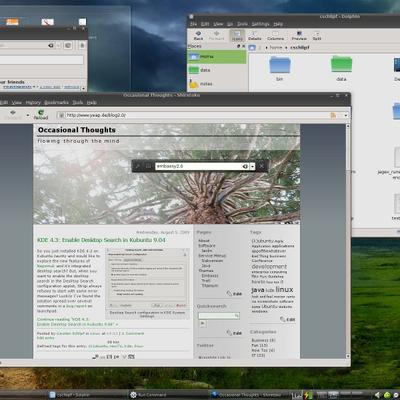The image size is (400, 400).
Task: Expand arrow before home in breadcrumb
Action: tap(266, 48)
